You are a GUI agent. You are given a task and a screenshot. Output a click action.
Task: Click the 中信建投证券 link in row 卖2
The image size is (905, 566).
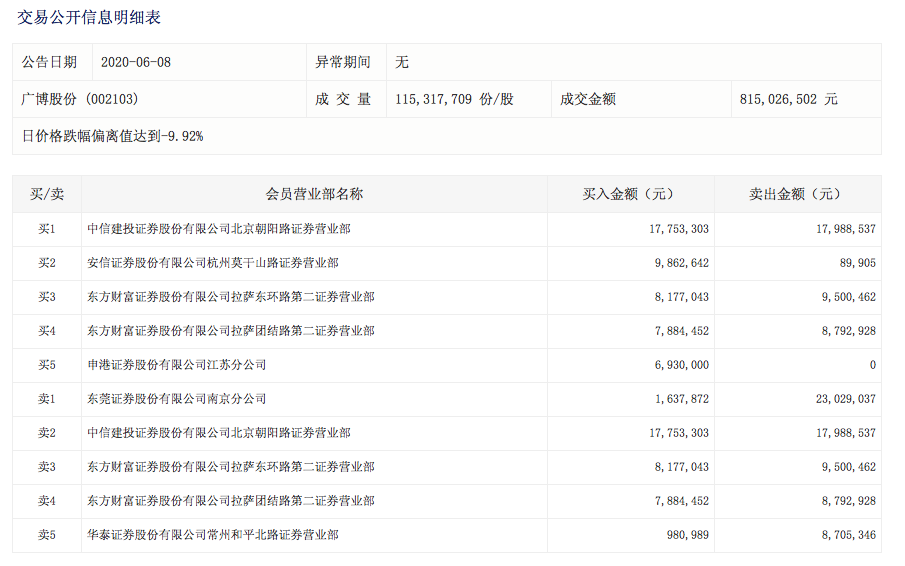tap(218, 433)
